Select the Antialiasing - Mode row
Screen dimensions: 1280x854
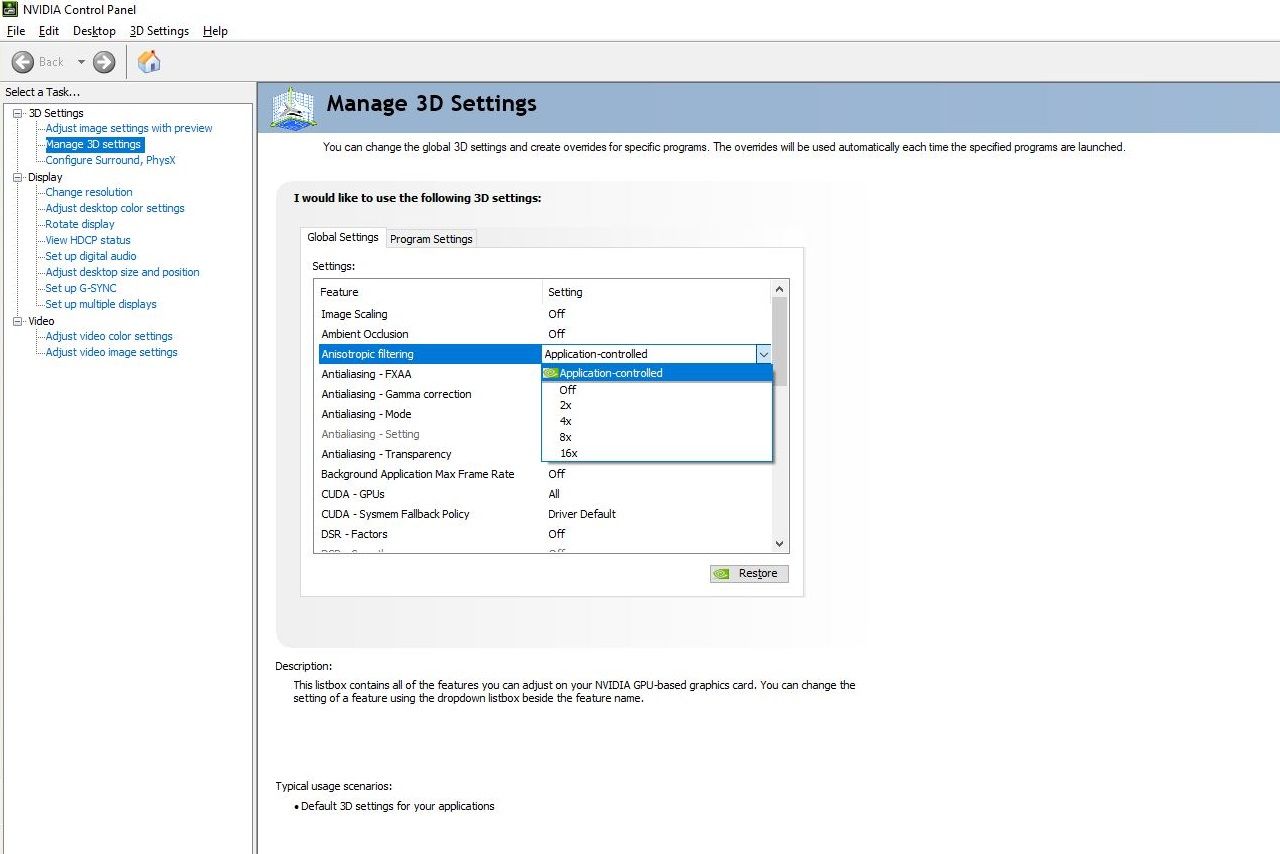(428, 414)
